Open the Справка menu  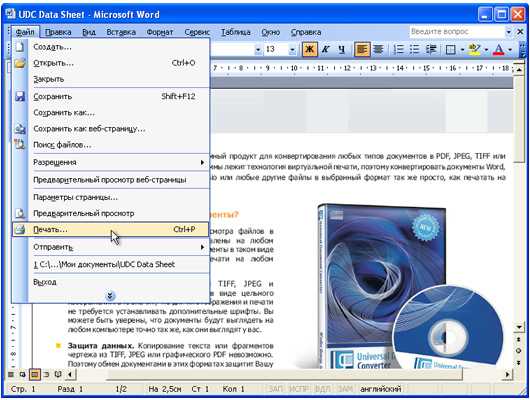click(x=306, y=32)
